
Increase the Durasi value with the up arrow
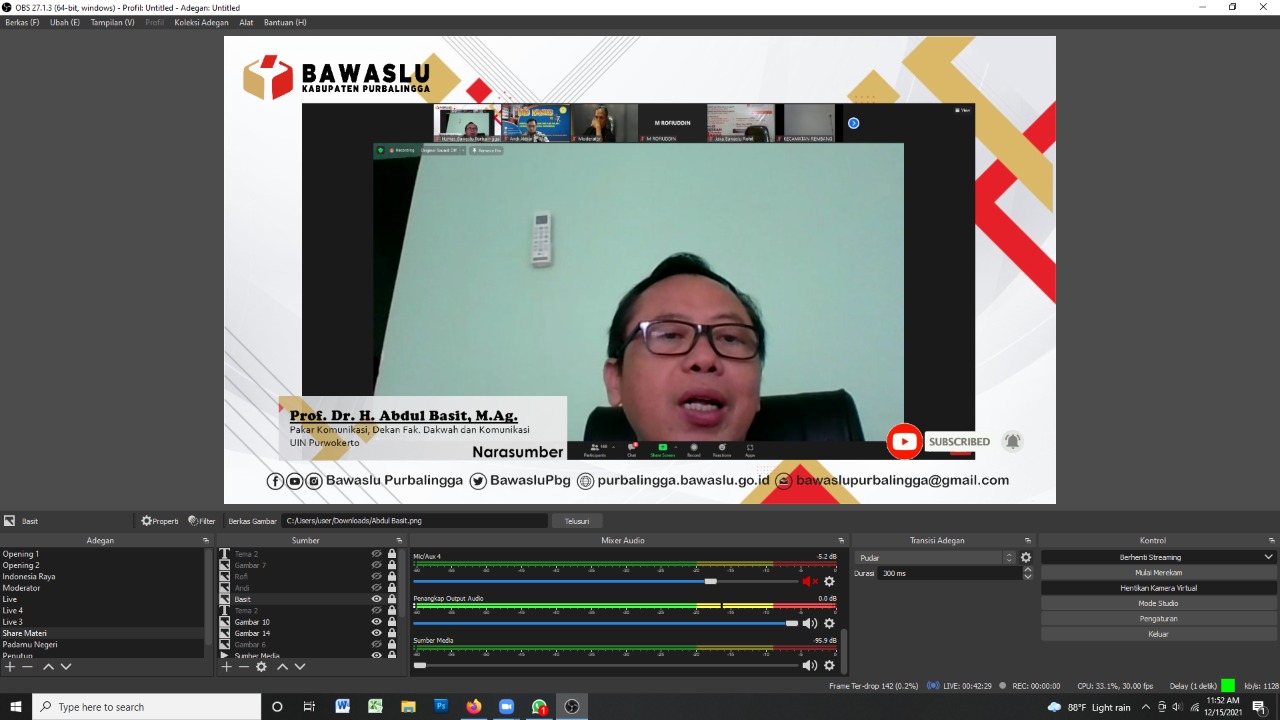[1028, 570]
